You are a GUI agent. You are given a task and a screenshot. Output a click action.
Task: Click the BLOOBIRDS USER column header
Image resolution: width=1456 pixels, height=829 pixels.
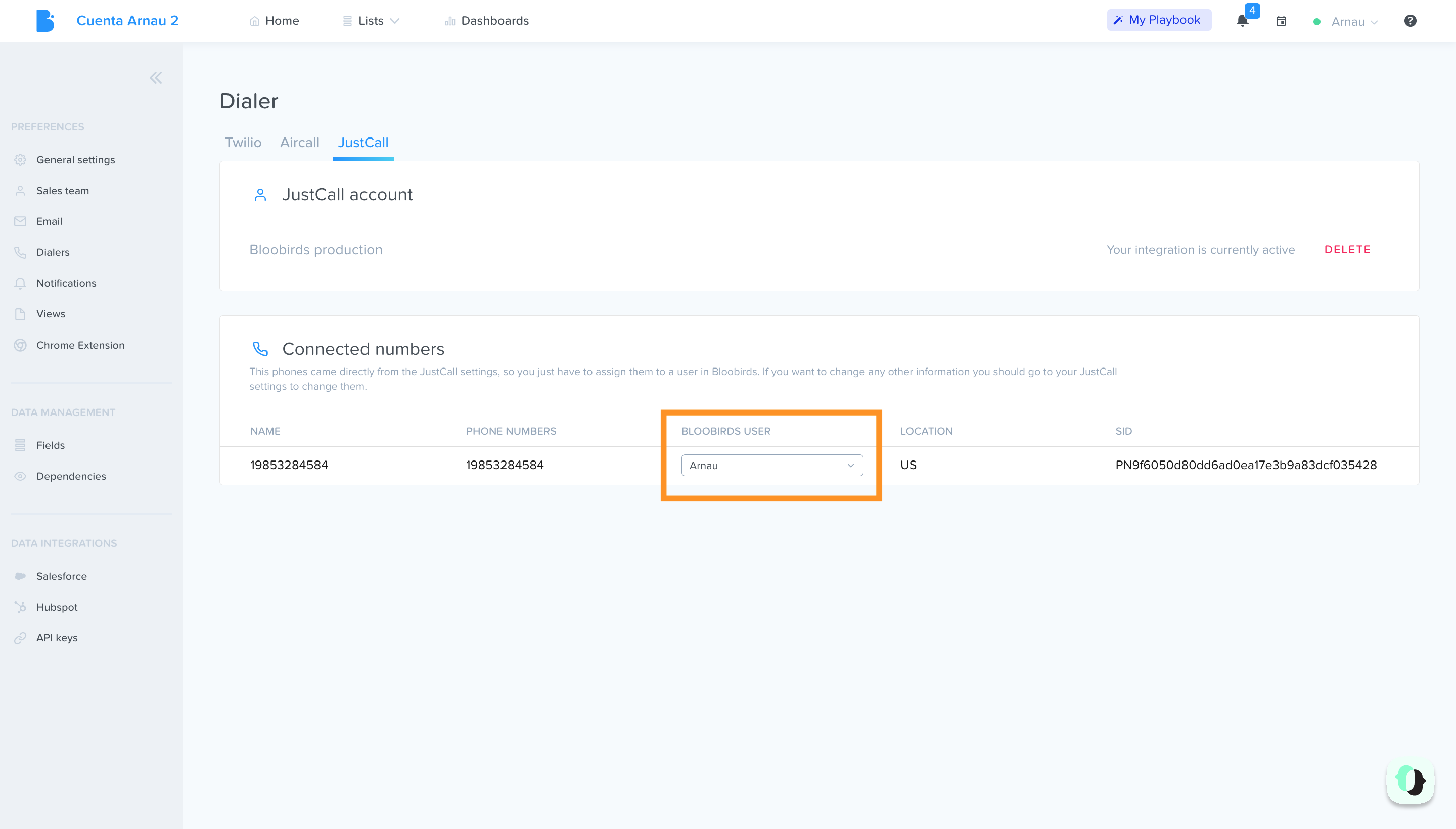[x=725, y=431]
